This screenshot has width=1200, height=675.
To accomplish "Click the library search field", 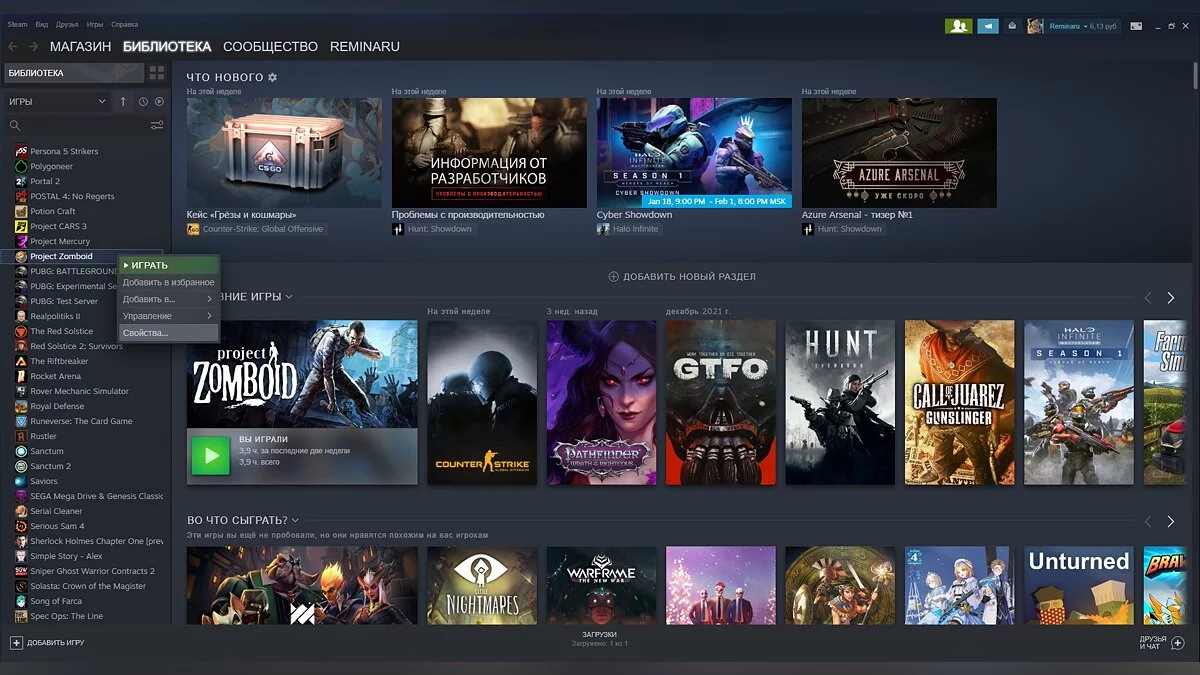I will point(85,125).
